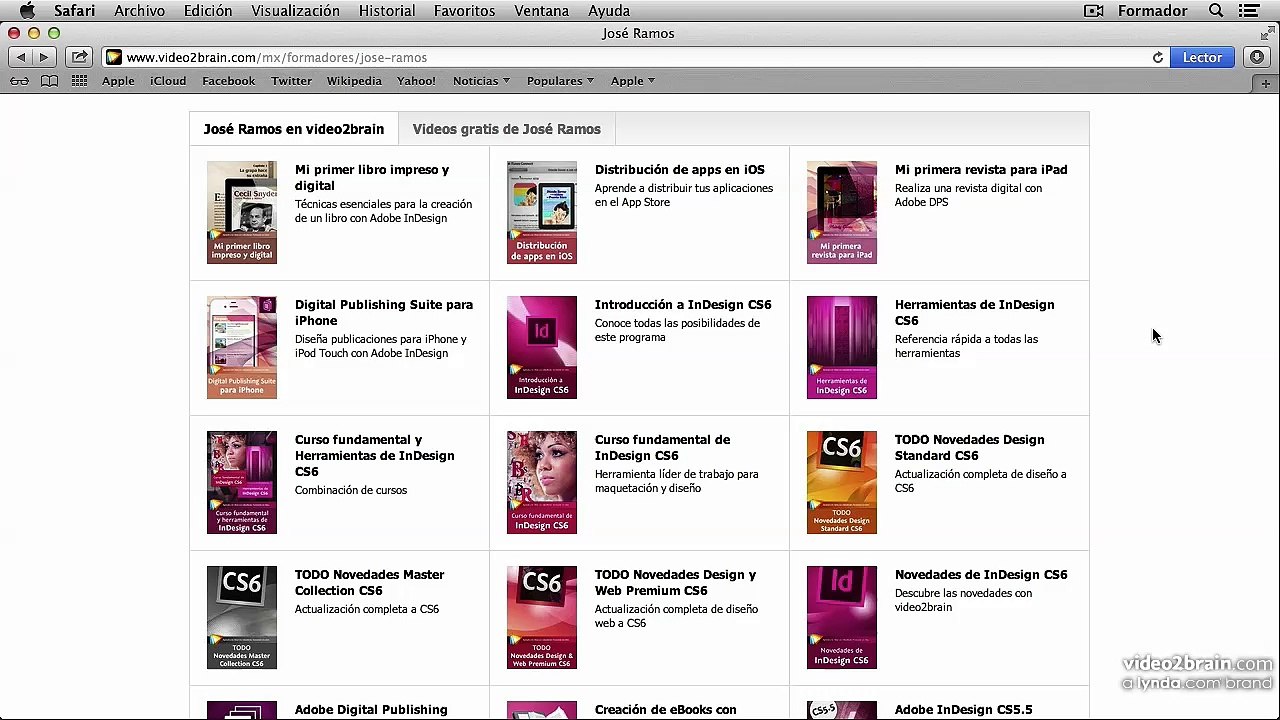Click the Novedades de InDesign CS6 cover
1280x720 pixels.
click(842, 618)
